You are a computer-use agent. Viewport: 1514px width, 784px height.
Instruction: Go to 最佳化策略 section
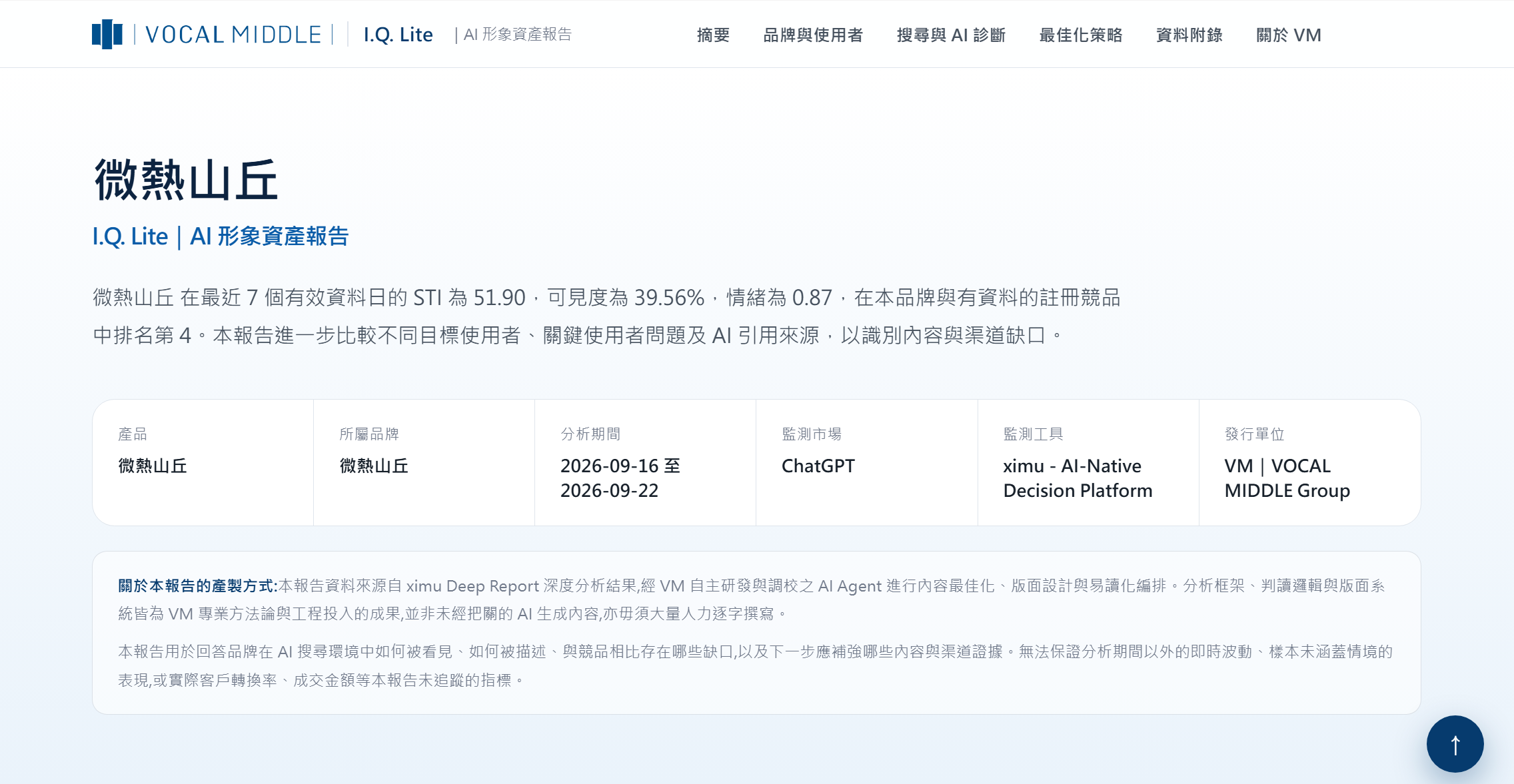tap(1081, 35)
